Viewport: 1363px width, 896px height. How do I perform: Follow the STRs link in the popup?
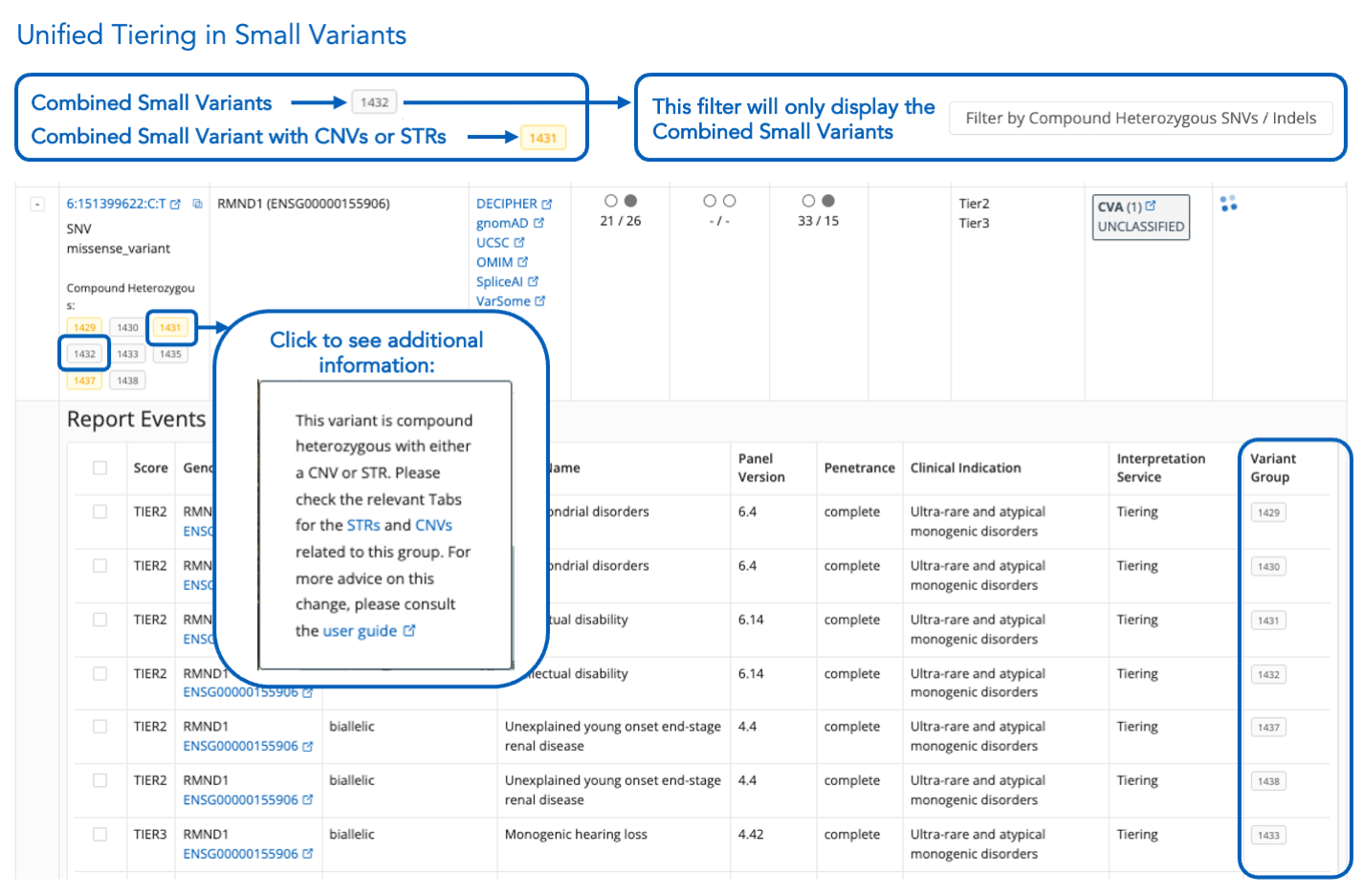pos(363,525)
